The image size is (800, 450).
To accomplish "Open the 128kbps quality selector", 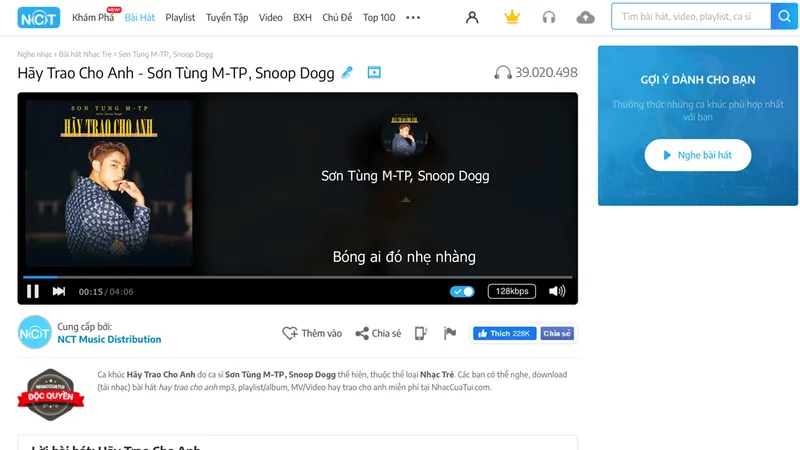I will [512, 291].
